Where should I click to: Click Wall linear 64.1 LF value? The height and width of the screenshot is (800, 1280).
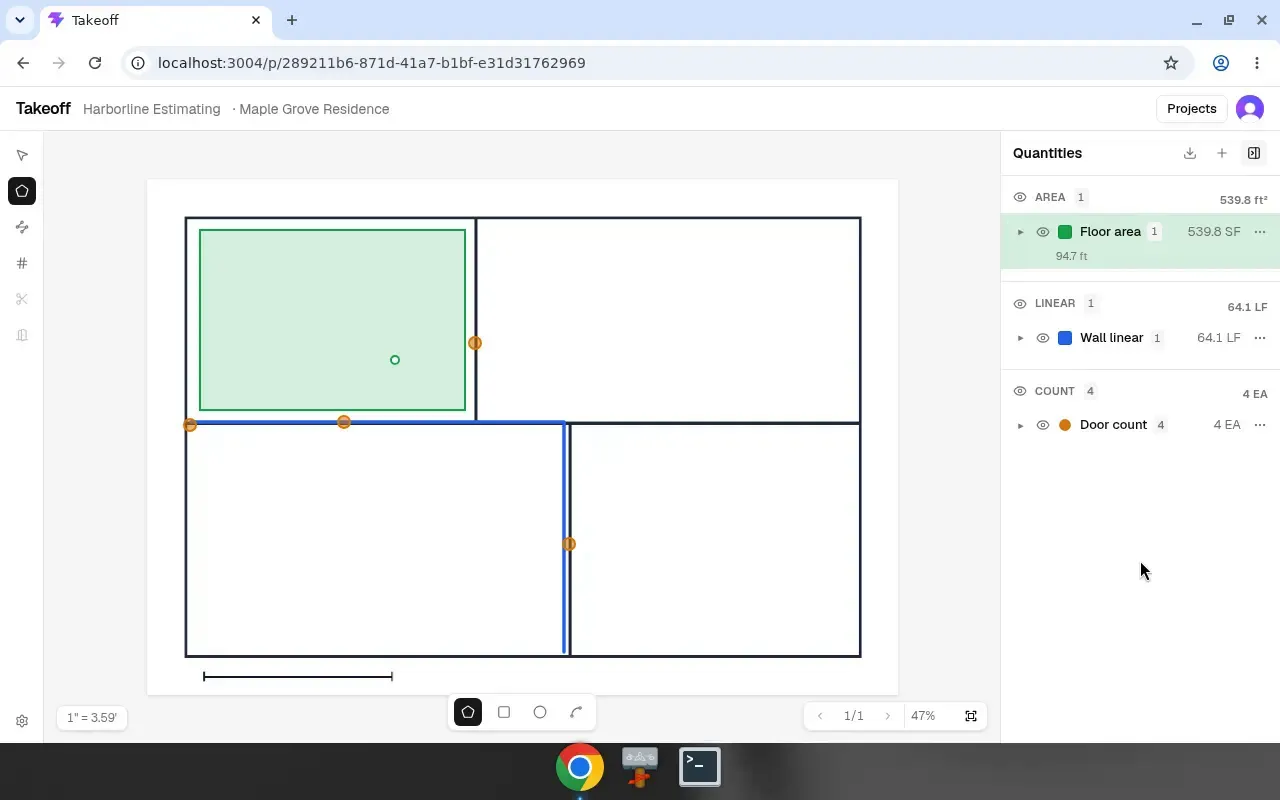click(x=1218, y=338)
